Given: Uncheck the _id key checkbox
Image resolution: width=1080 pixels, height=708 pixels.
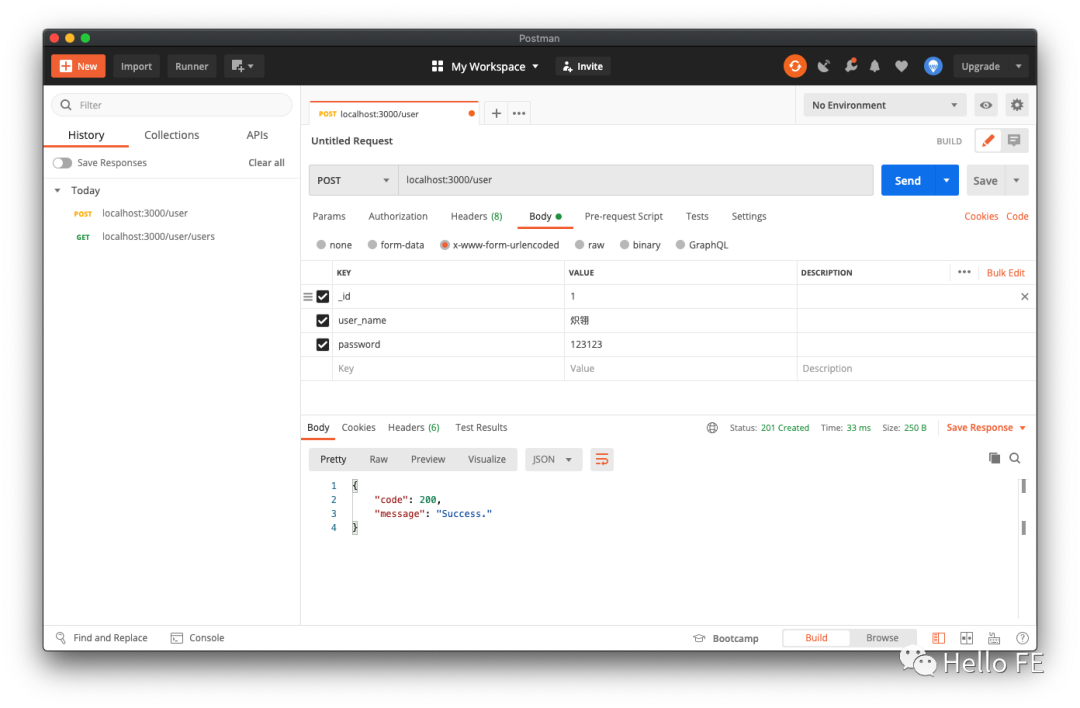Looking at the screenshot, I should [322, 296].
